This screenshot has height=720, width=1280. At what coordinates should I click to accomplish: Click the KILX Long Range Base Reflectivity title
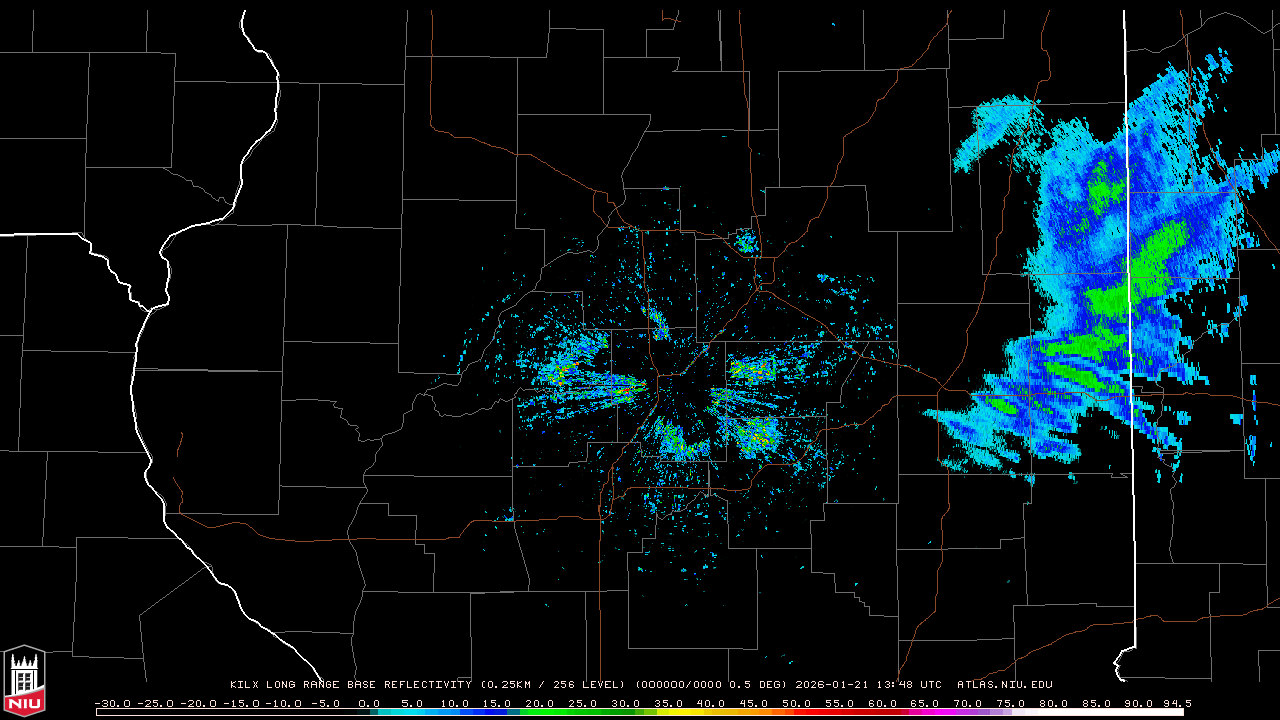tap(350, 685)
